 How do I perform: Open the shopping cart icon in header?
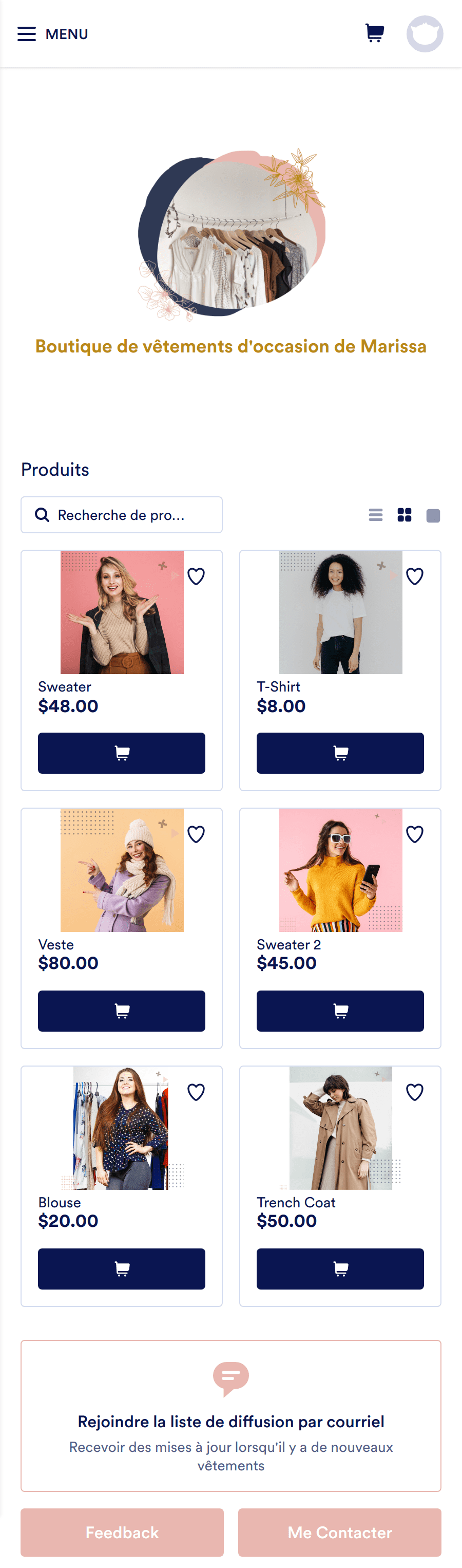coord(374,33)
